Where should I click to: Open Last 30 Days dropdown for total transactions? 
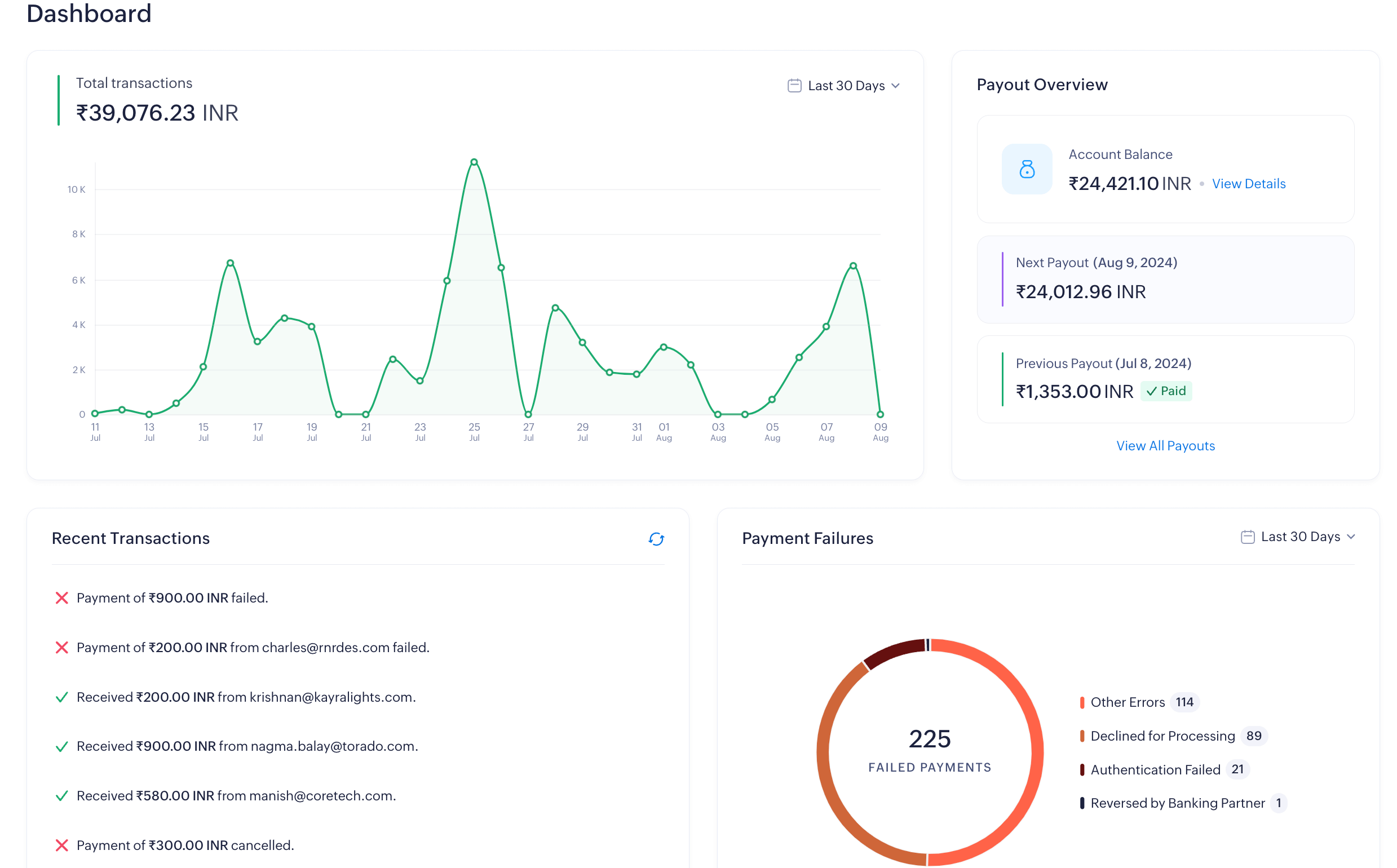pos(846,86)
